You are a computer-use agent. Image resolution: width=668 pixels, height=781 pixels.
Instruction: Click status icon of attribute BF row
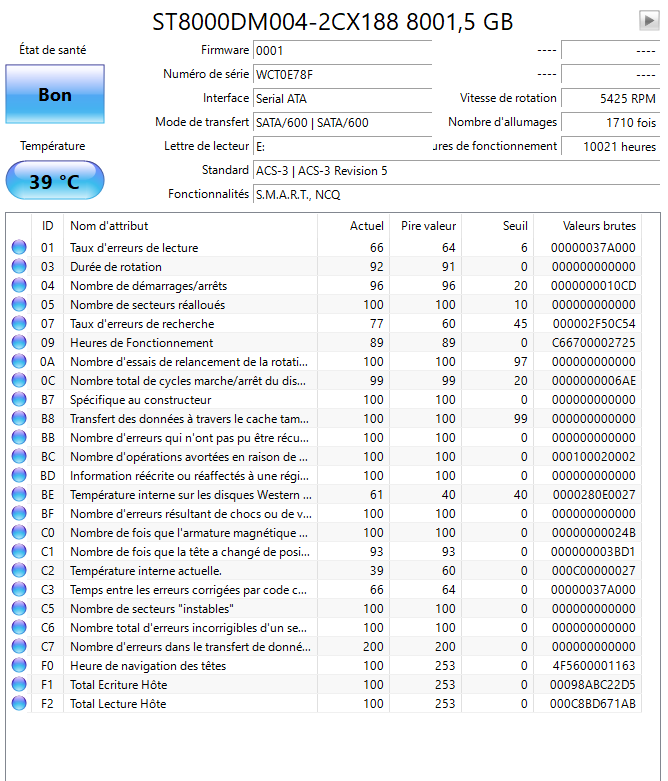pos(19,514)
